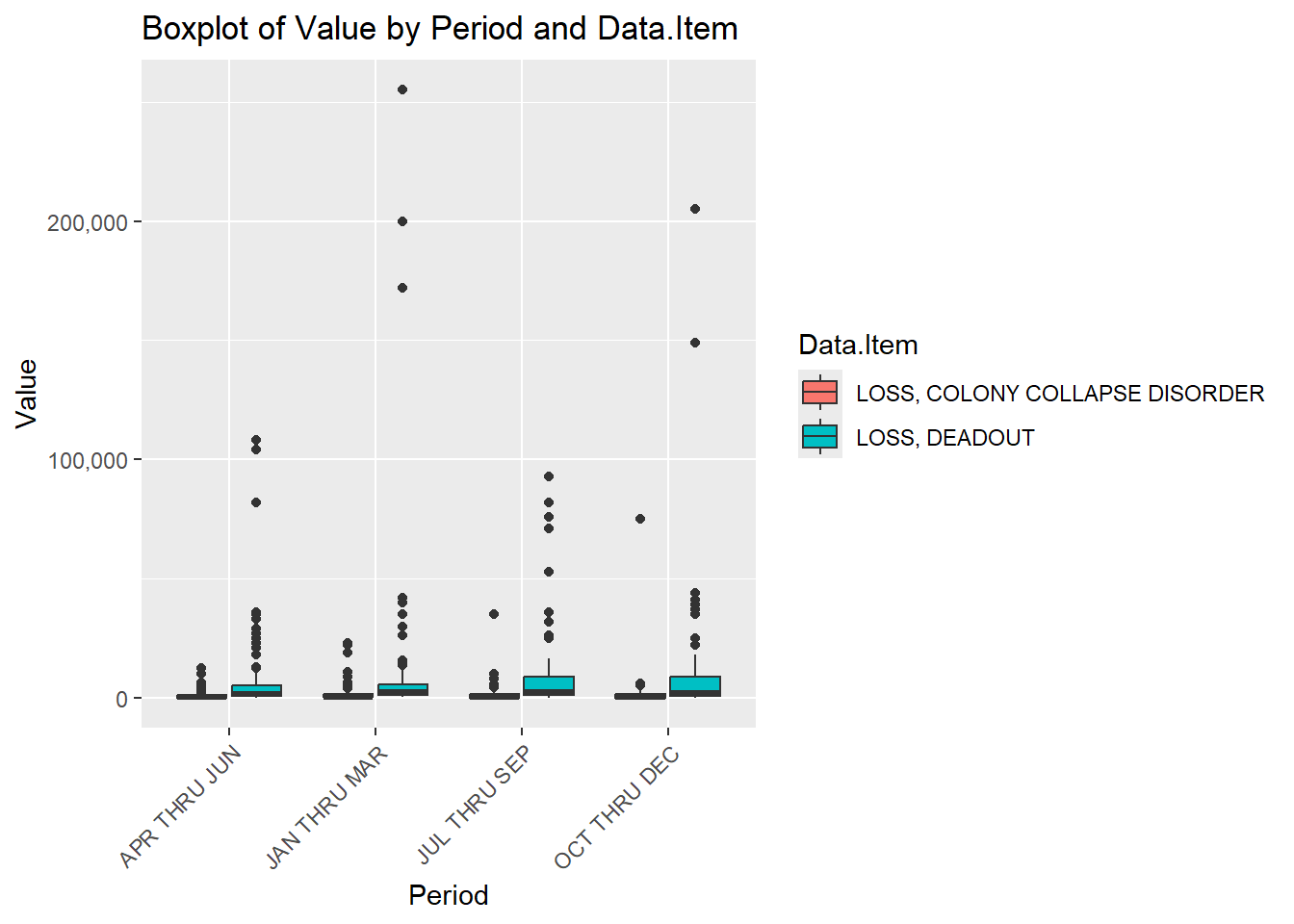Select the "LOSS, DEADOUT" legend label
This screenshot has width=1294, height=924.
[945, 438]
